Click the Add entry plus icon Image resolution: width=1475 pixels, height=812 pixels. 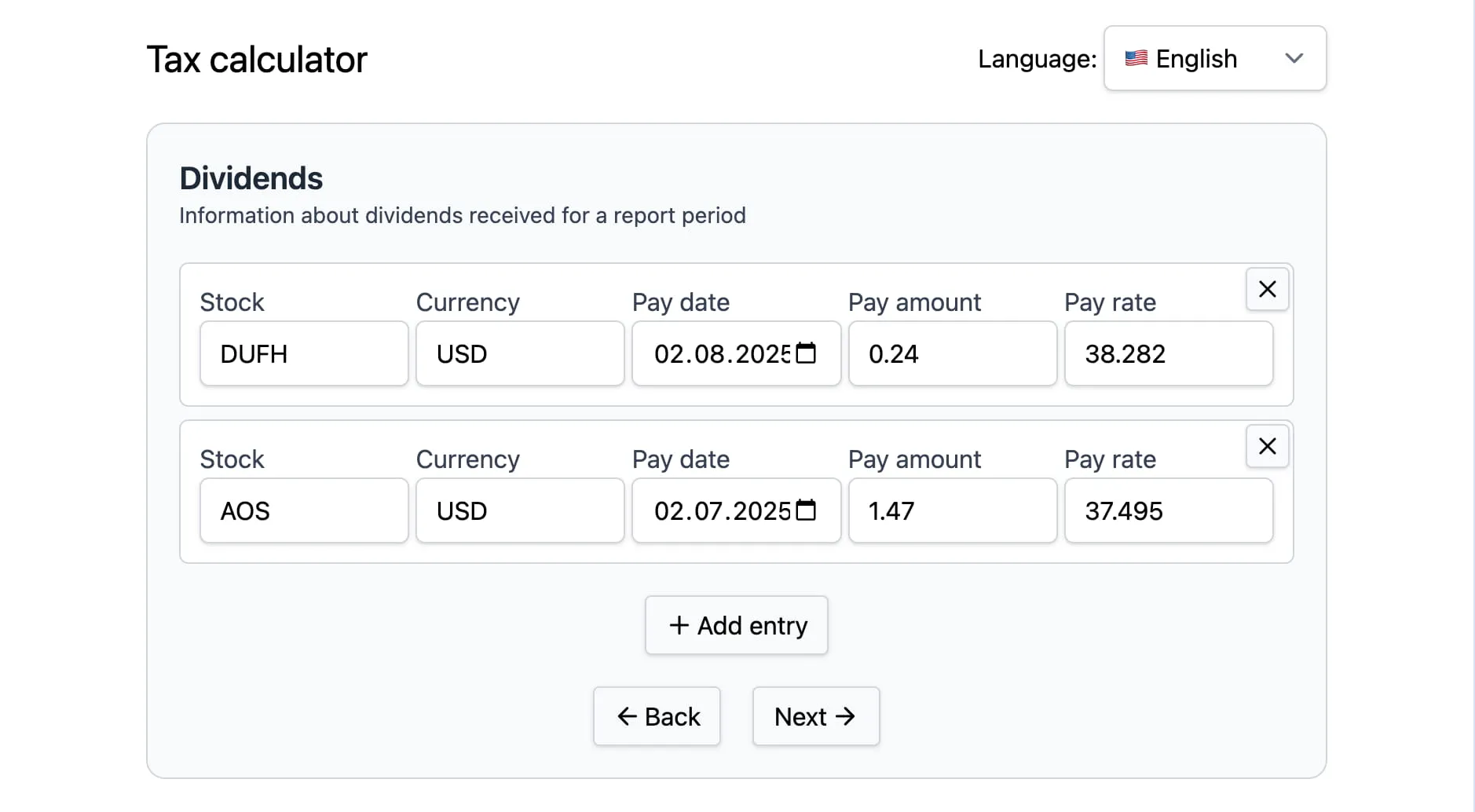680,625
